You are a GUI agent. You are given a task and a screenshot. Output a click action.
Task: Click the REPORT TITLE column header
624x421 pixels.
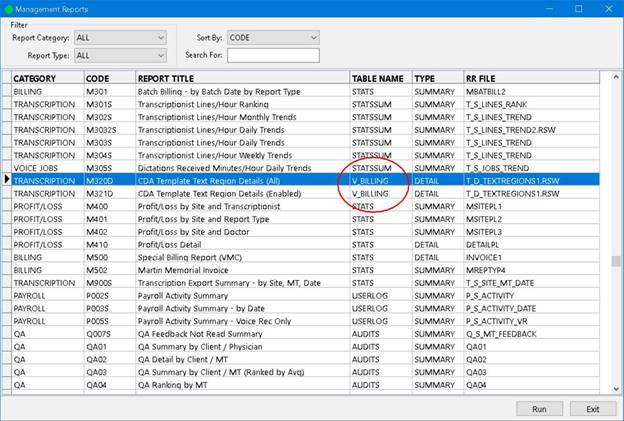click(242, 78)
